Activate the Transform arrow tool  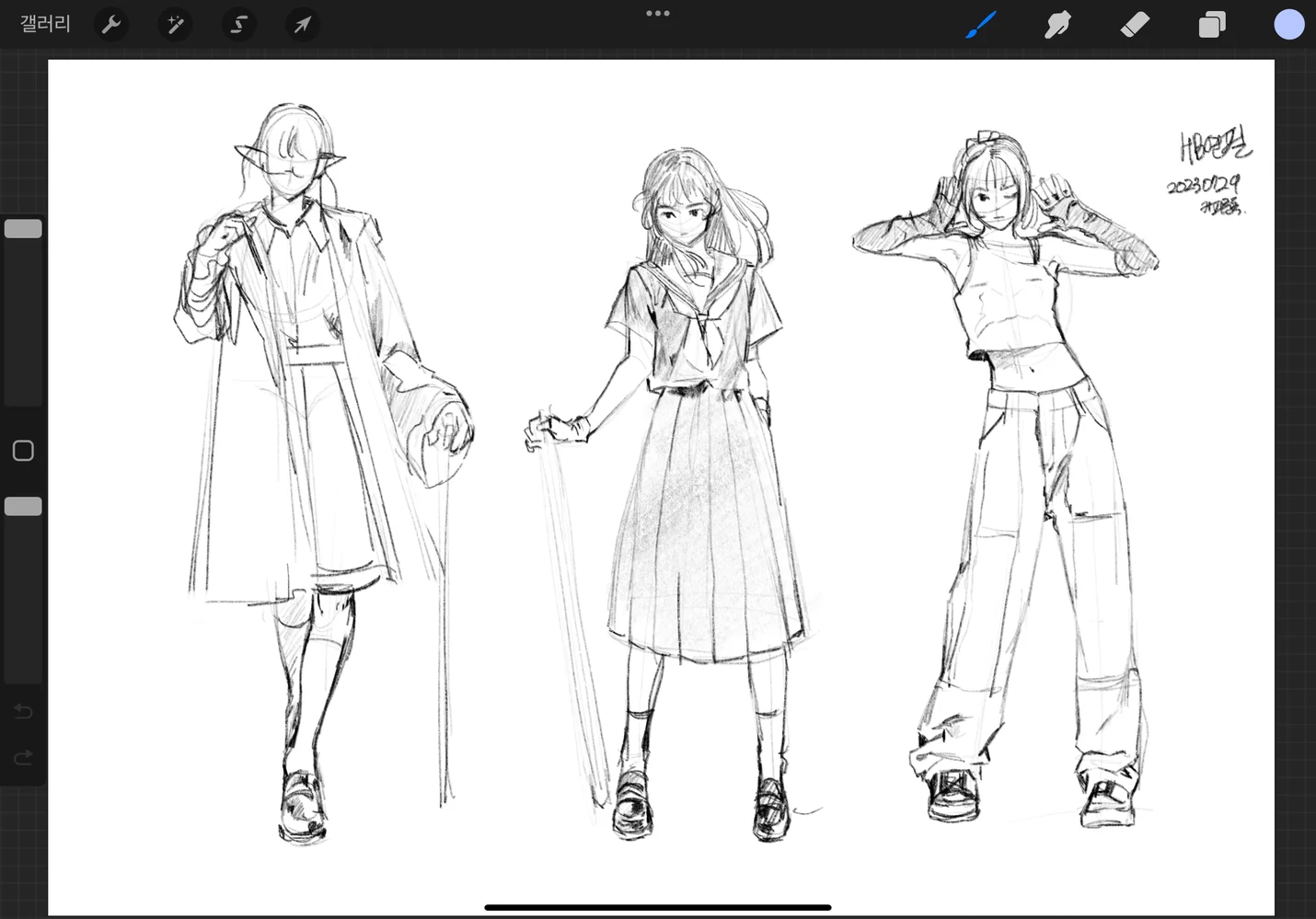302,25
